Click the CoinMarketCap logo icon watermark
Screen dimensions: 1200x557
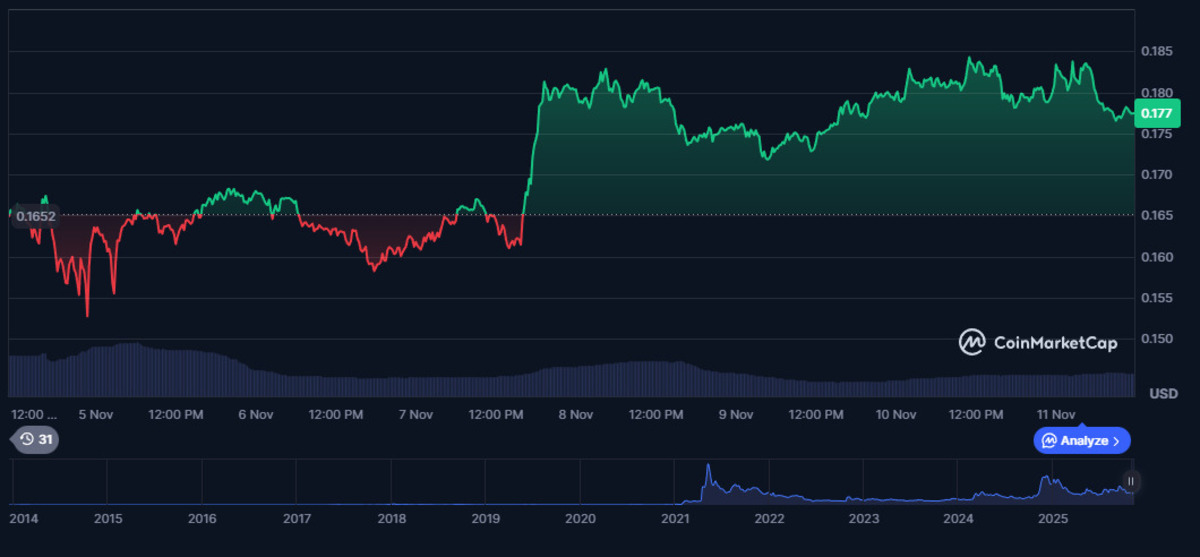pyautogui.click(x=972, y=342)
